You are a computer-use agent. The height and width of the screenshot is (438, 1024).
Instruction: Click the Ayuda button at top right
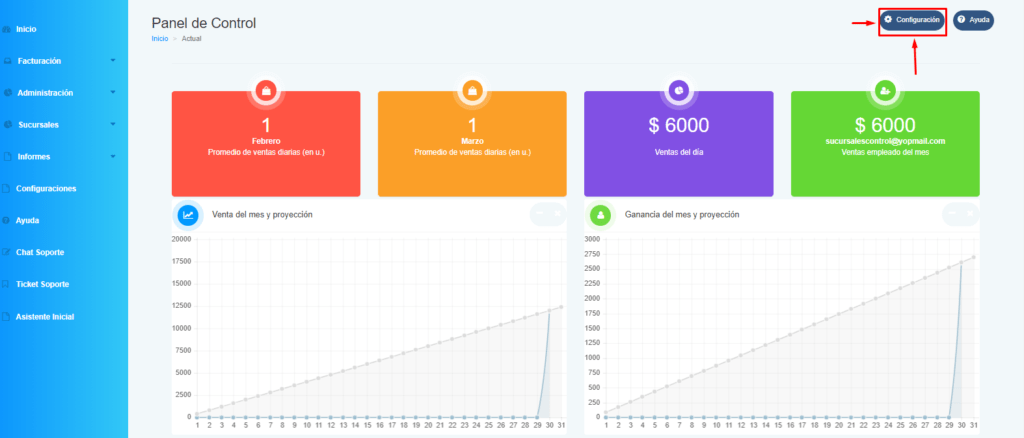974,20
